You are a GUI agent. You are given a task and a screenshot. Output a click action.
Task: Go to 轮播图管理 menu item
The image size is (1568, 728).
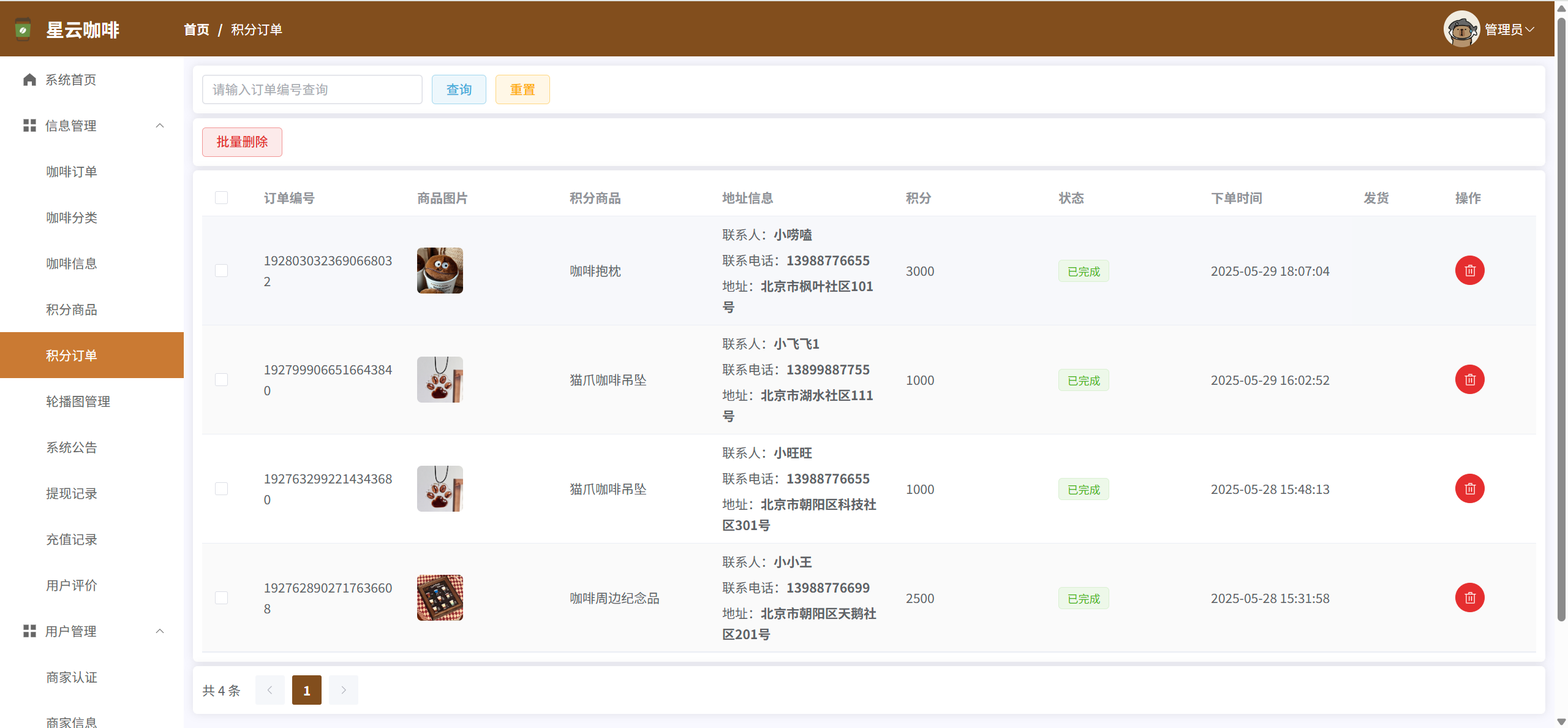point(78,401)
